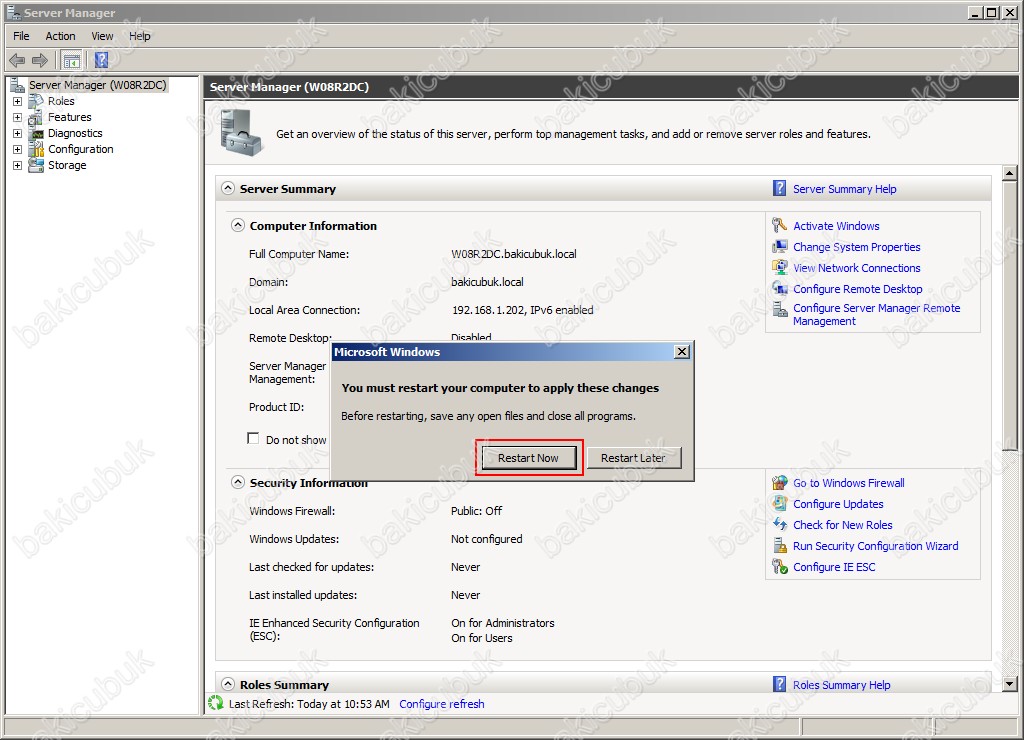Expand the Storage tree node
This screenshot has height=740, width=1024.
pos(18,165)
